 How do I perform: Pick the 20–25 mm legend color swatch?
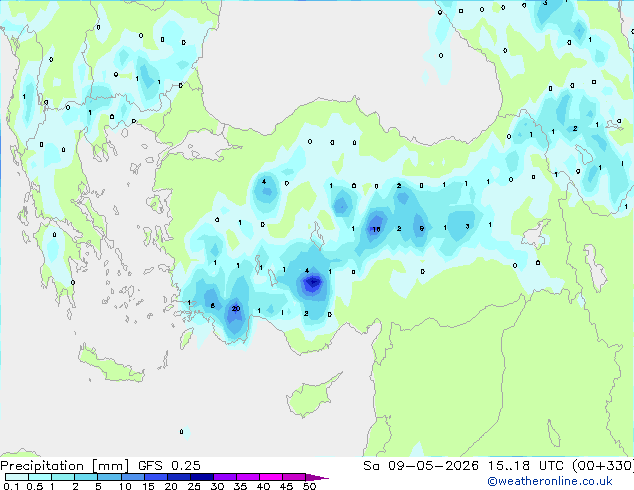[178, 477]
